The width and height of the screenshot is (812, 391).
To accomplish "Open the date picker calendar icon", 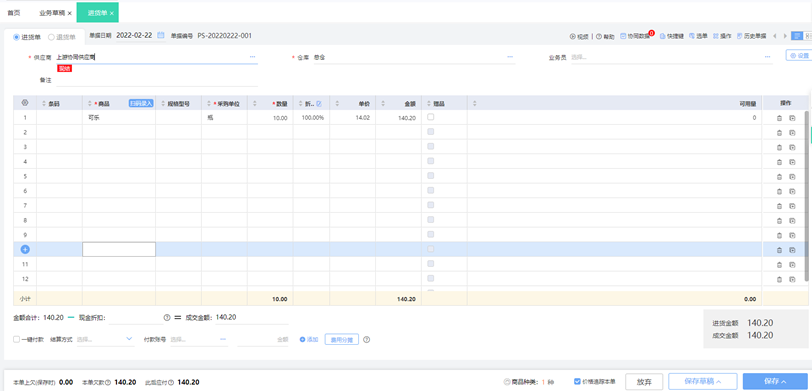I will click(161, 35).
